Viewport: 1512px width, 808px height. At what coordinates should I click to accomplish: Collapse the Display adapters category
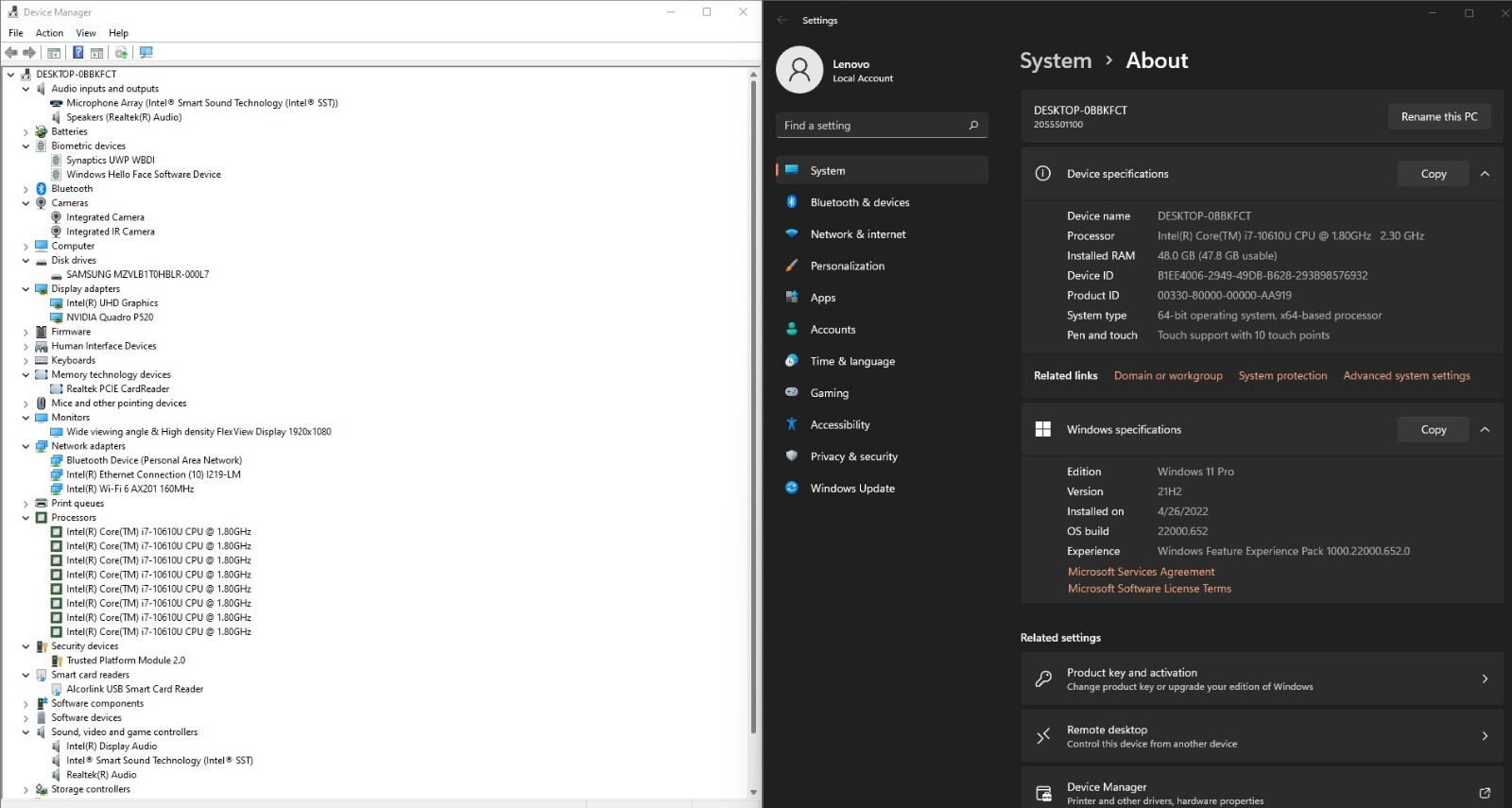point(26,289)
